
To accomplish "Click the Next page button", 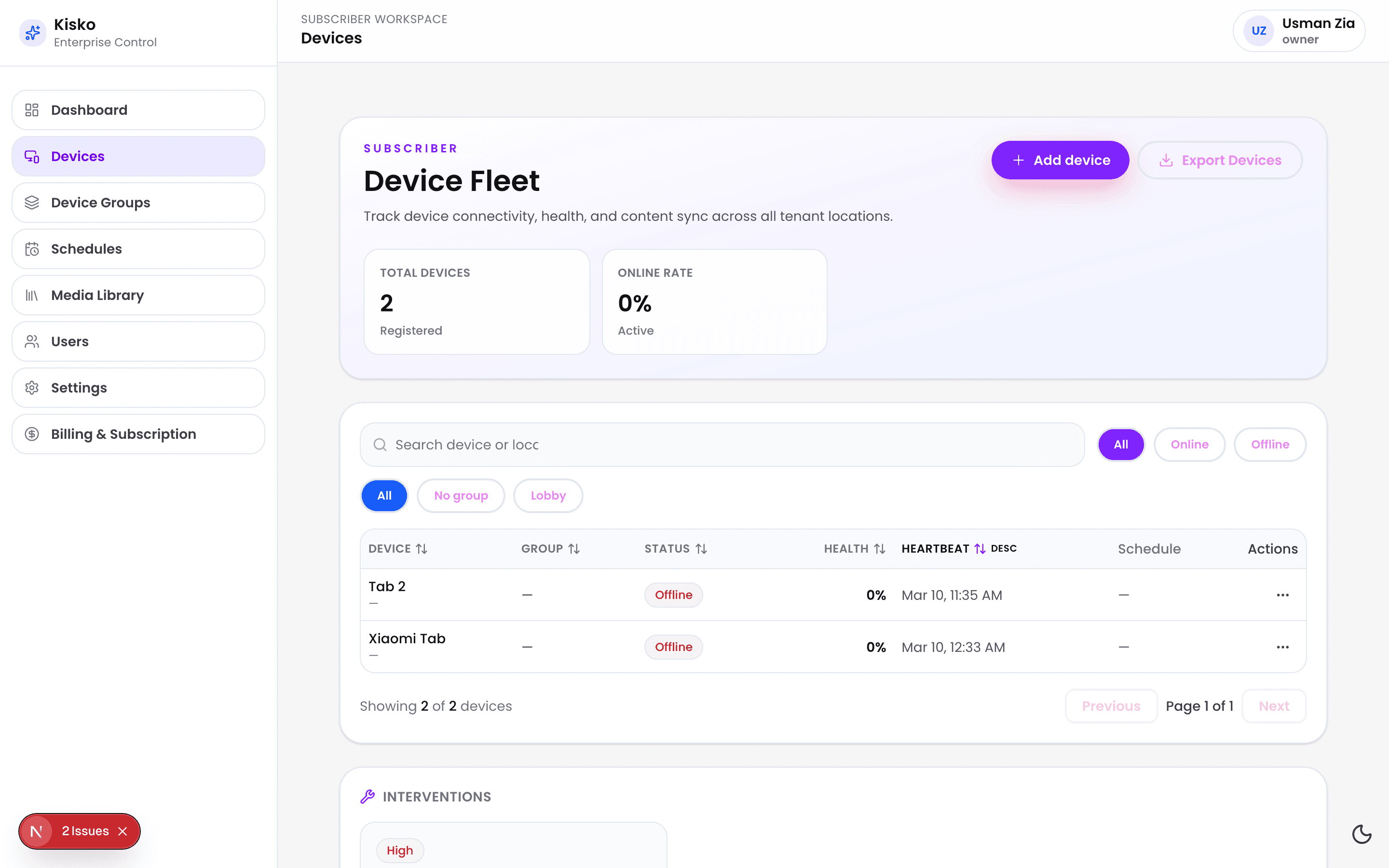I will (x=1274, y=705).
